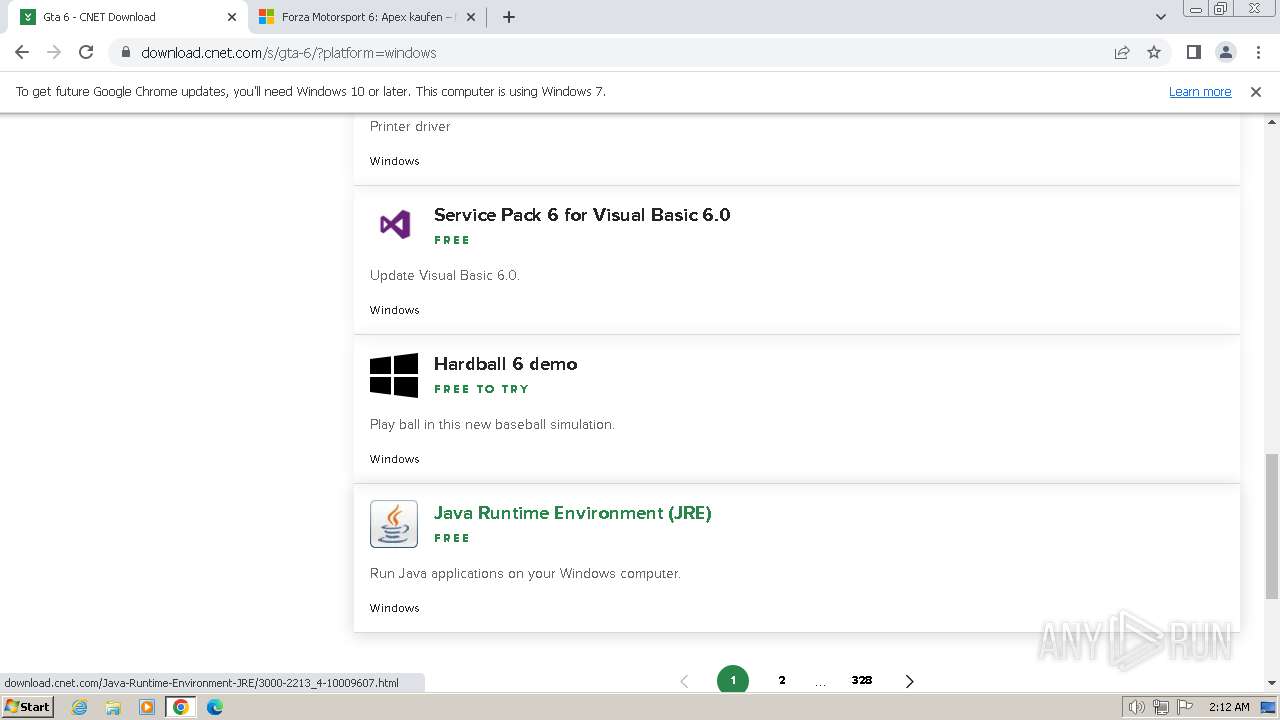Select the Gta 6 - CNET Download tab

click(128, 17)
